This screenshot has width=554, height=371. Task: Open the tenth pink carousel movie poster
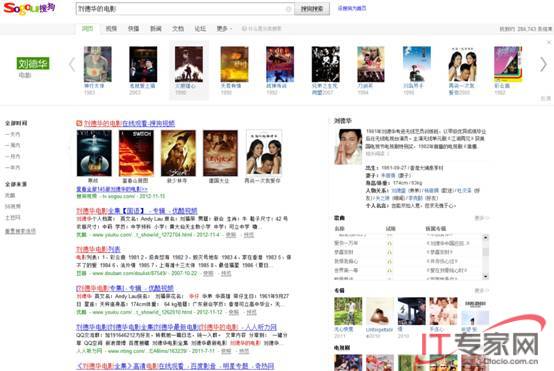[508, 64]
